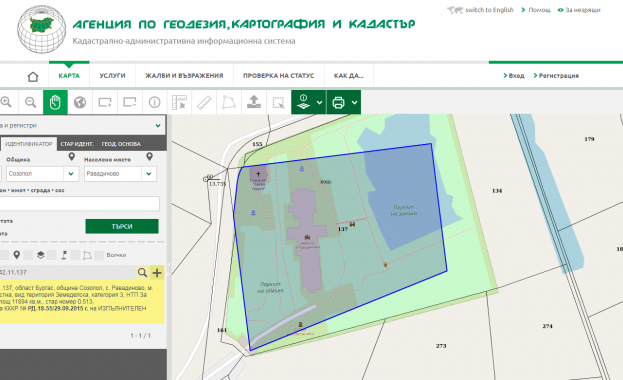This screenshot has width=623, height=380.
Task: Activate the pan hand tool
Action: [x=55, y=102]
